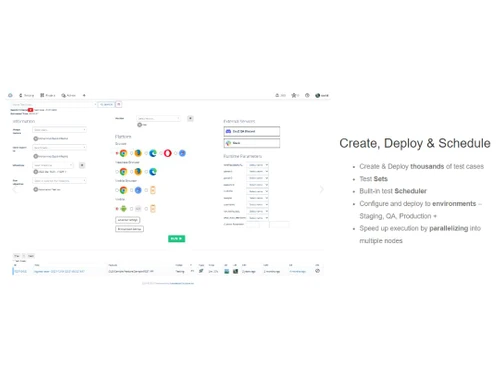Viewport: 500px width, 375px height.
Task: Click the app logo icon in top navbar
Action: [x=10, y=95]
